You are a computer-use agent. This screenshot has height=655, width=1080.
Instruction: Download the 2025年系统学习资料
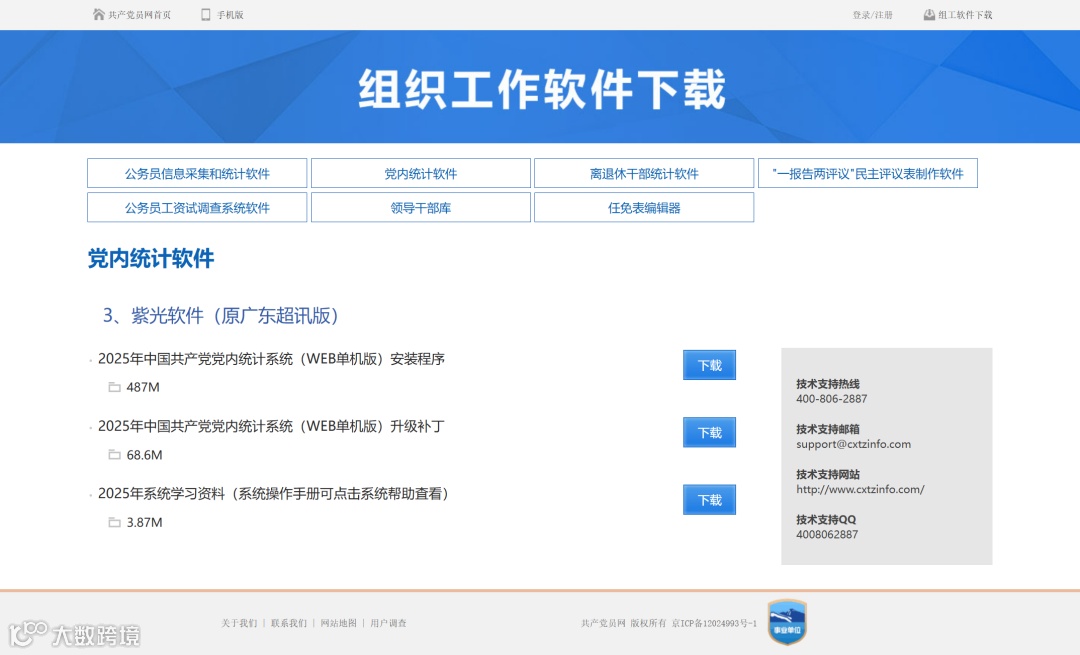pyautogui.click(x=709, y=500)
